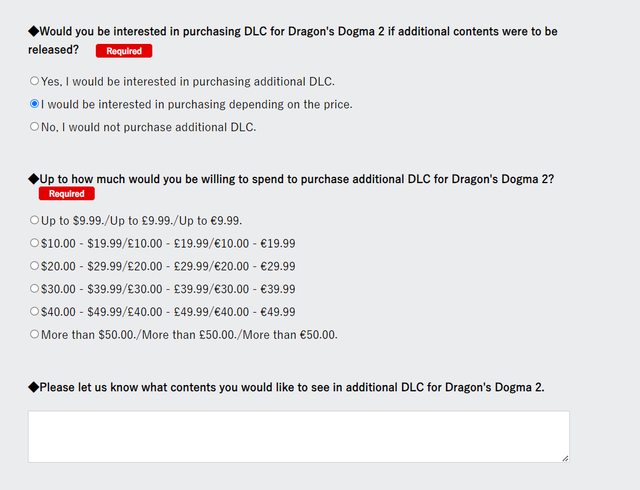Screen dimensions: 640x490
Task: Click the 'Would you be interested' question heading
Action: click(x=292, y=31)
